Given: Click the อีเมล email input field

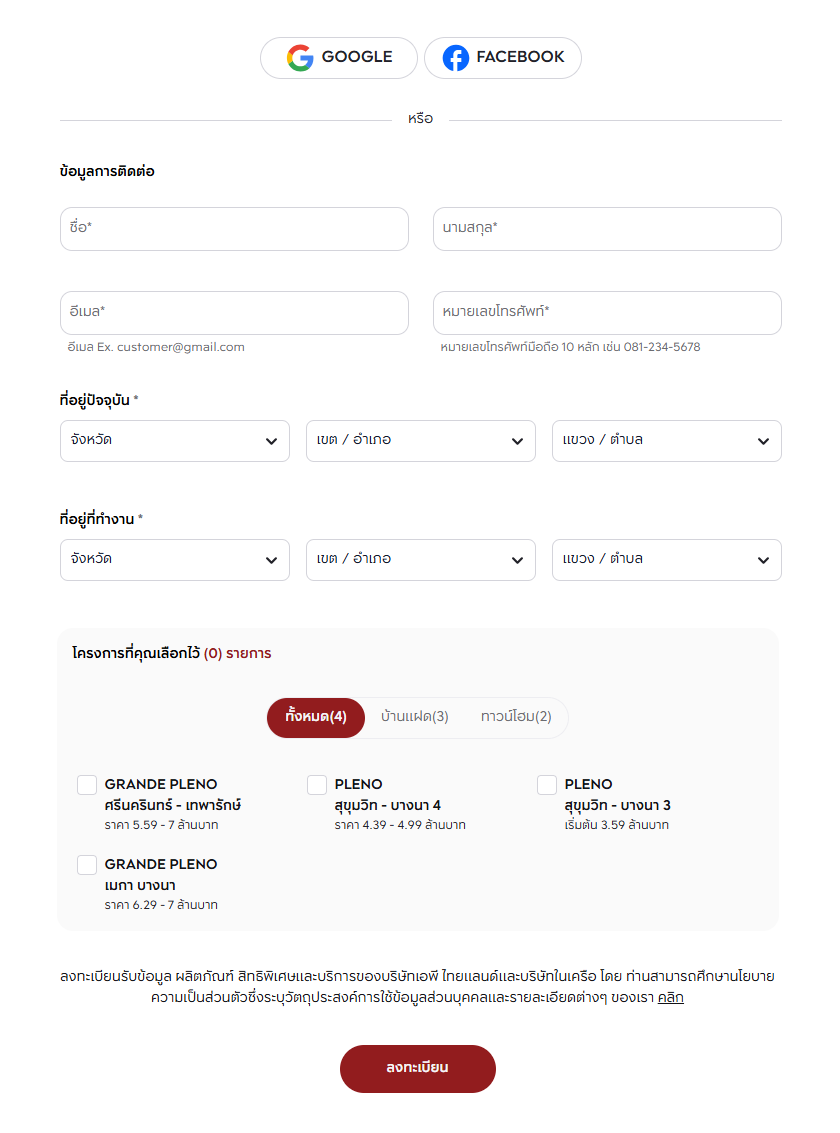Looking at the screenshot, I should tap(234, 313).
